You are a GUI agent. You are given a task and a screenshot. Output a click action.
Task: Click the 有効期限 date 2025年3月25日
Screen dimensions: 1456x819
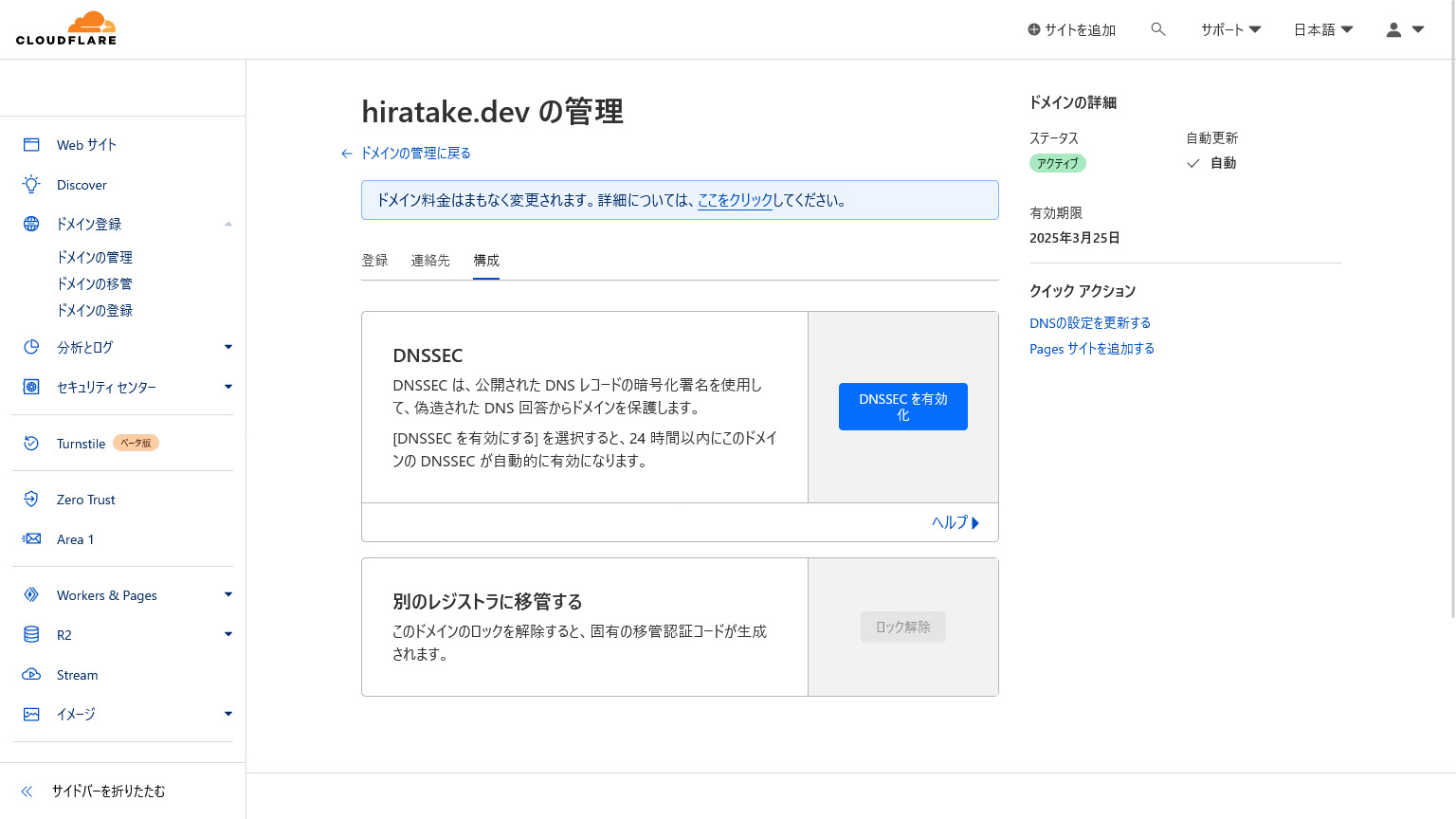point(1075,238)
